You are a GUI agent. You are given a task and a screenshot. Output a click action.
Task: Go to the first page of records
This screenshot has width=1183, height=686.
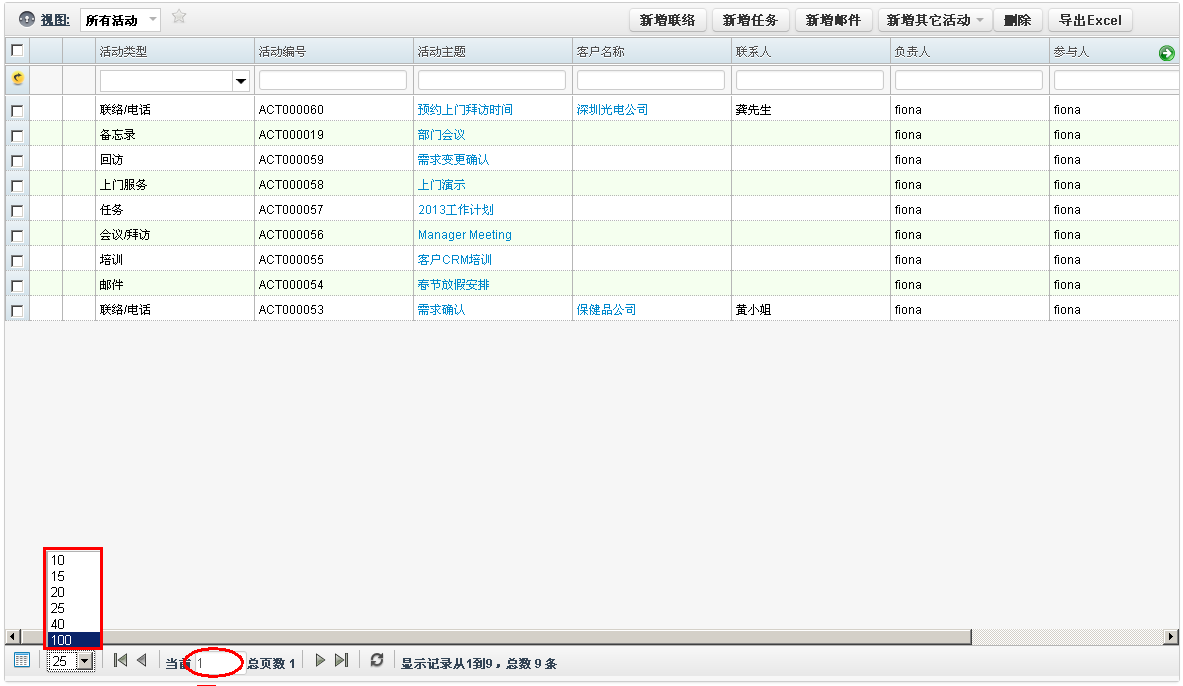120,660
